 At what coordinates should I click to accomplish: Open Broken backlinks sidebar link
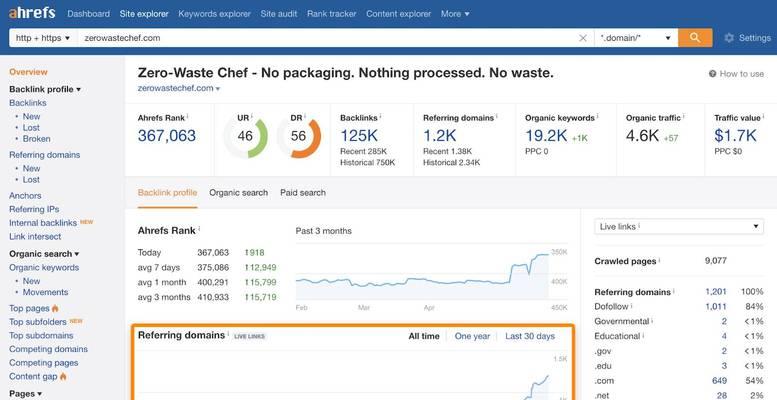(36, 139)
